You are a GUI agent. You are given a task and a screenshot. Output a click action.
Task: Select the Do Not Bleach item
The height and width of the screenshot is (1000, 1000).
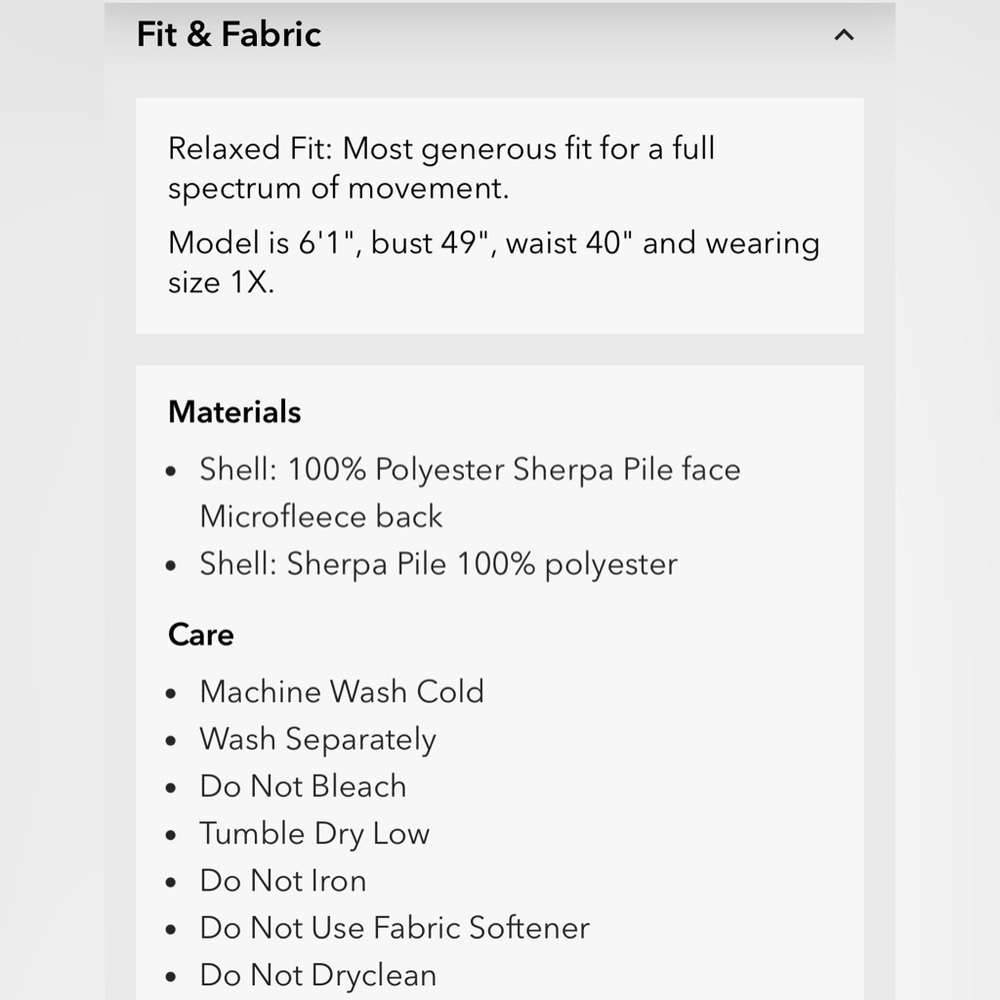point(303,786)
